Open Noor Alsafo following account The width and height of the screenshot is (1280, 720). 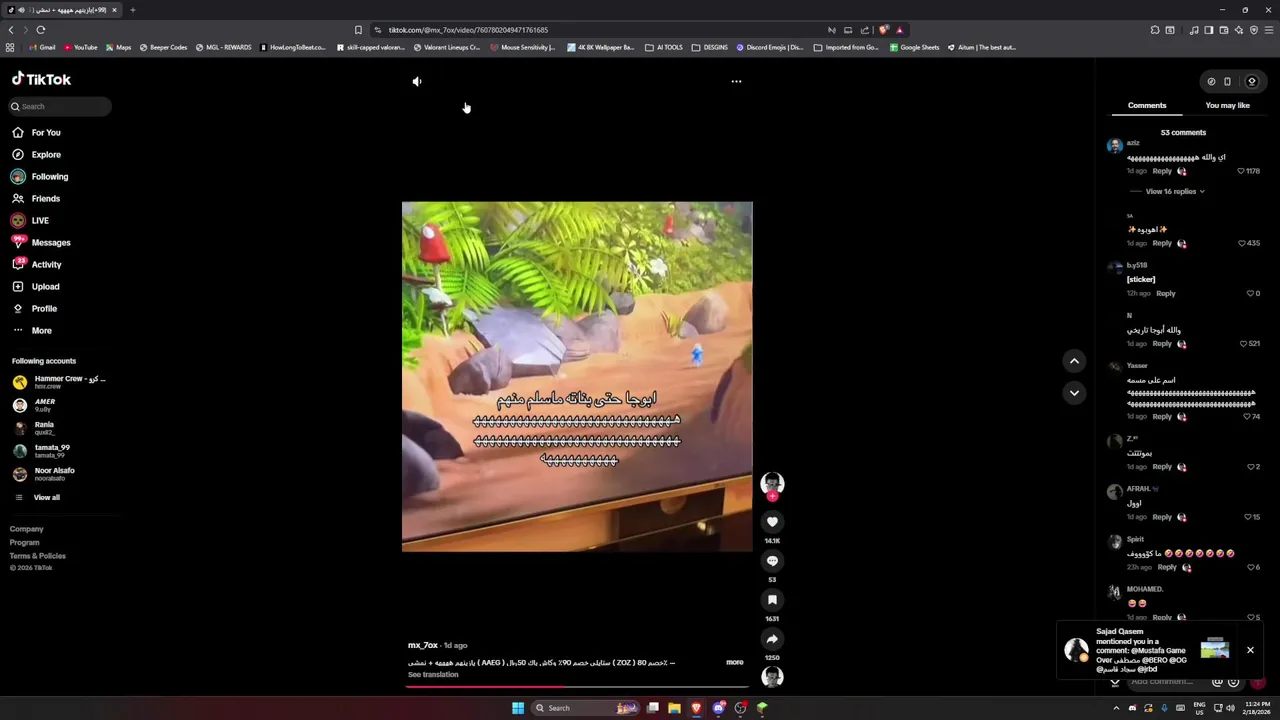point(43,474)
